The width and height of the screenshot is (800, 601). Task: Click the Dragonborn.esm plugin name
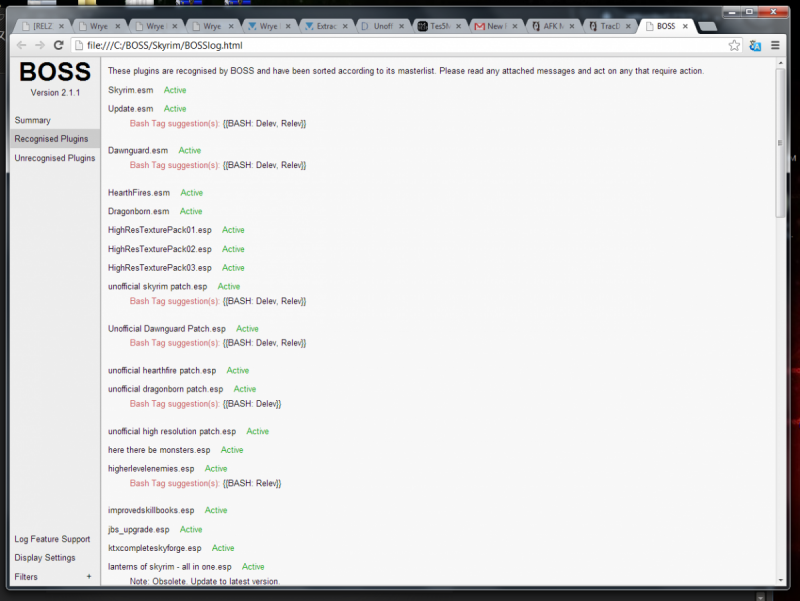pyautogui.click(x=138, y=211)
